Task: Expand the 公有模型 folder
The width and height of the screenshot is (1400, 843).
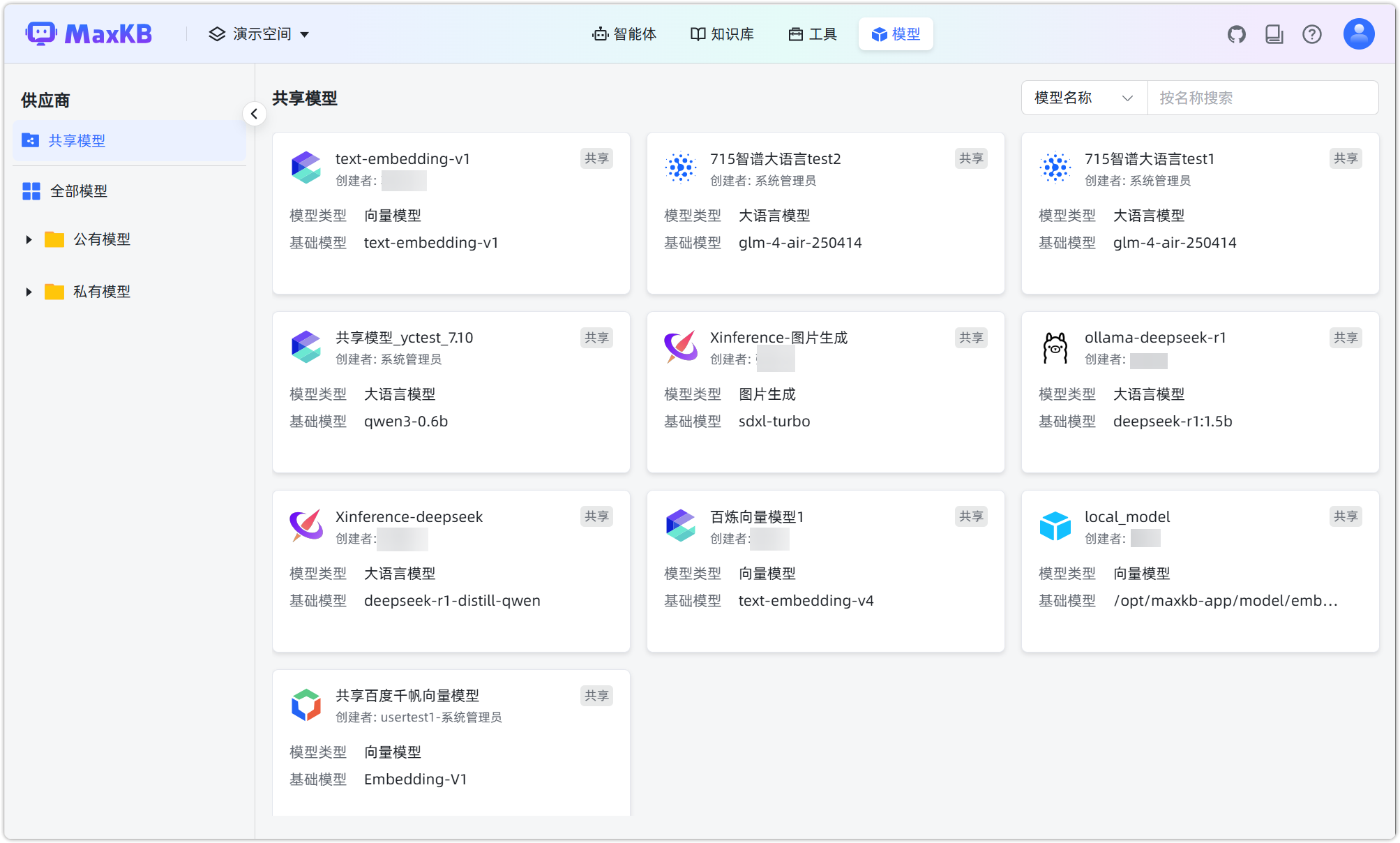Action: tap(29, 239)
